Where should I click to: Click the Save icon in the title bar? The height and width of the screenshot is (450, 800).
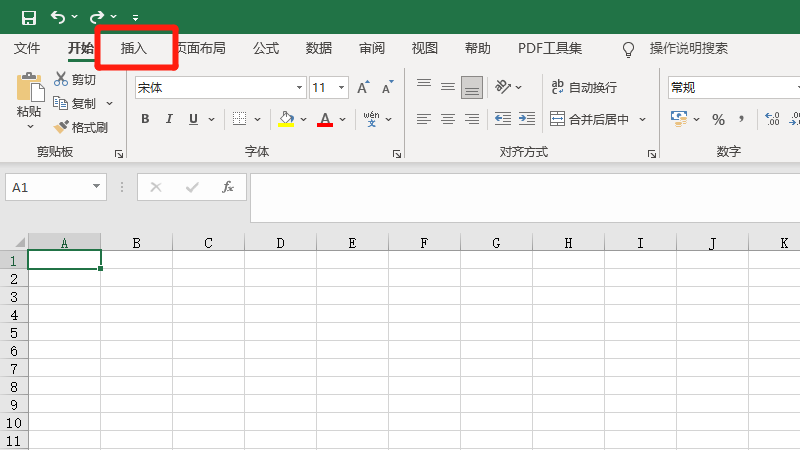point(29,17)
